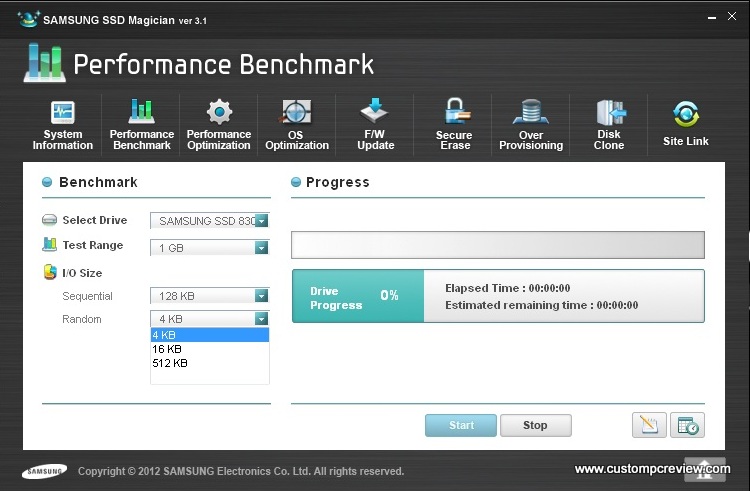Open F/W Update section

click(x=375, y=125)
